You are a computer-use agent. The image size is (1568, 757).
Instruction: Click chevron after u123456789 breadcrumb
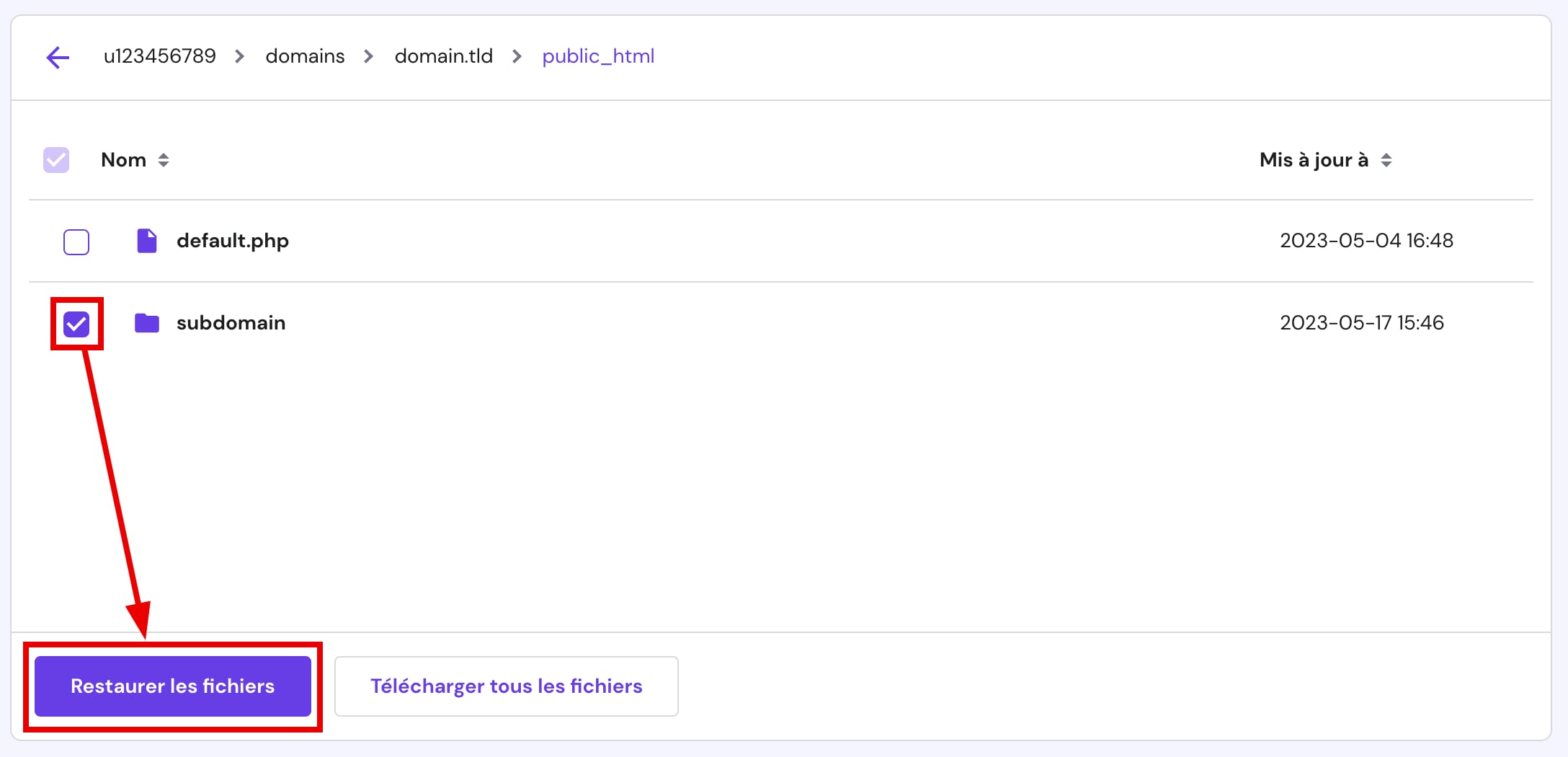[x=240, y=56]
